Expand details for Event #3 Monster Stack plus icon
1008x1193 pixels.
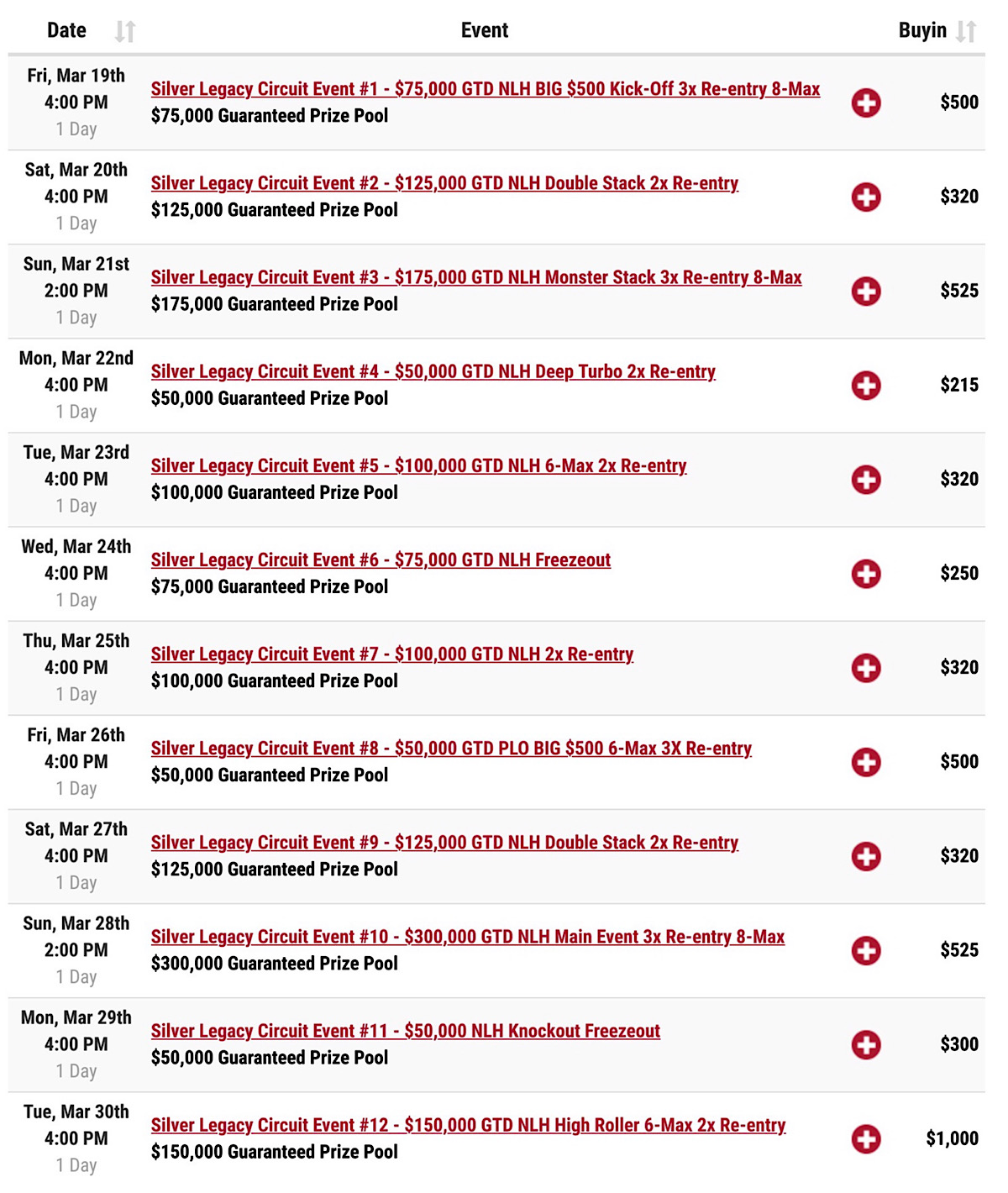(x=866, y=292)
